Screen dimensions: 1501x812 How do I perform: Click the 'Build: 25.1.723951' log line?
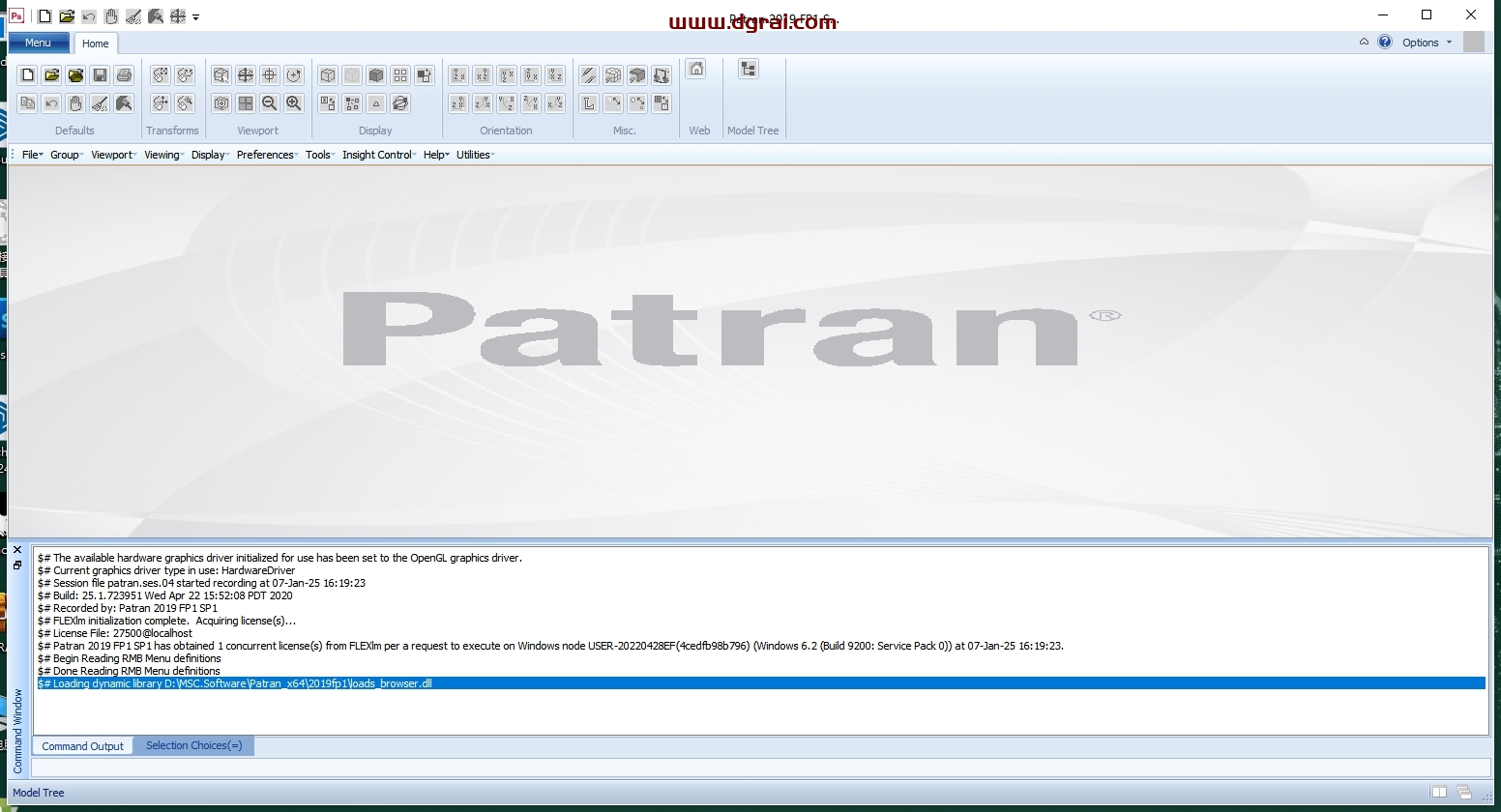point(164,595)
